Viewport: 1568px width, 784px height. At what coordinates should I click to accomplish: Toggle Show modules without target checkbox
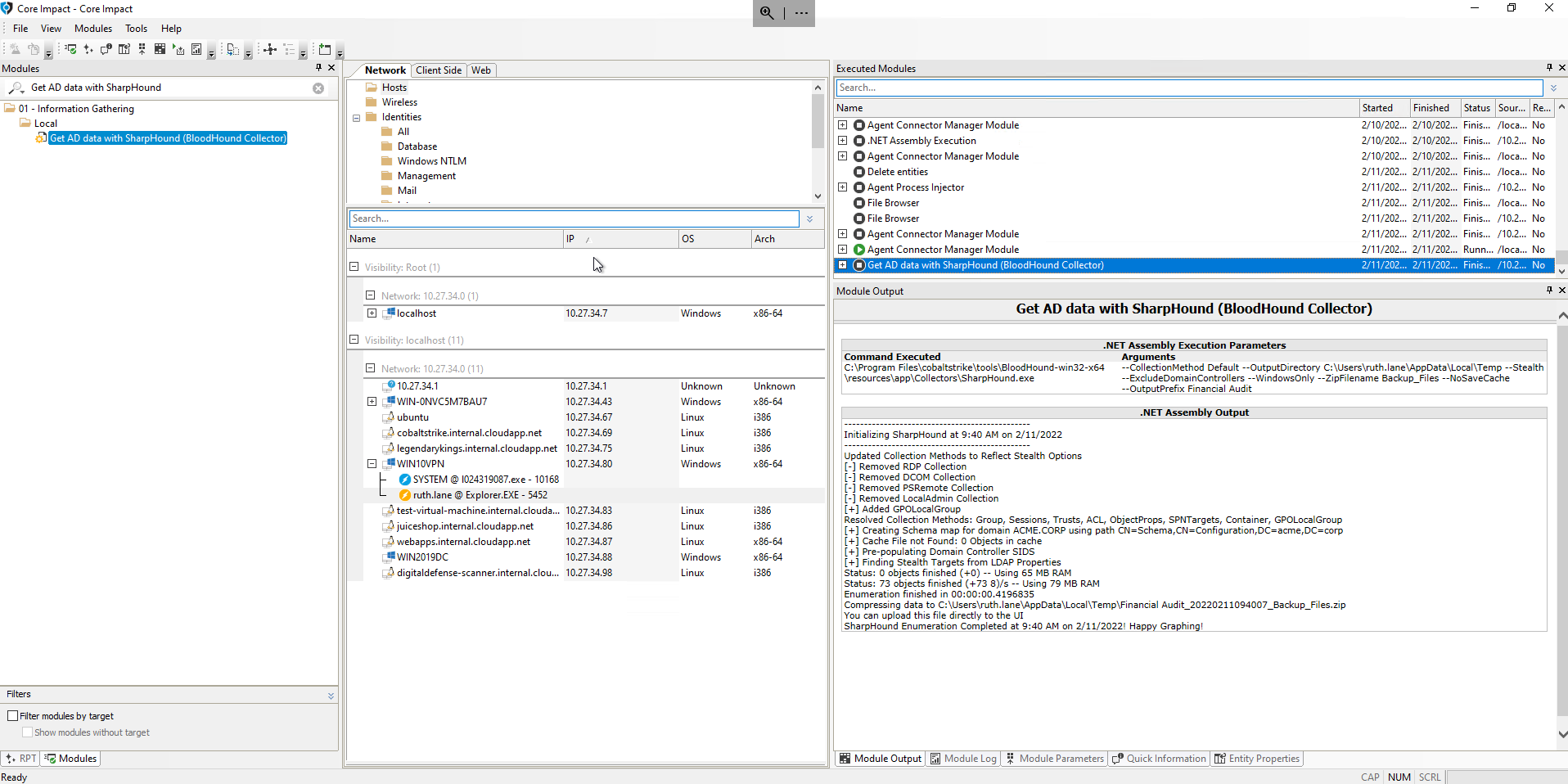point(28,732)
